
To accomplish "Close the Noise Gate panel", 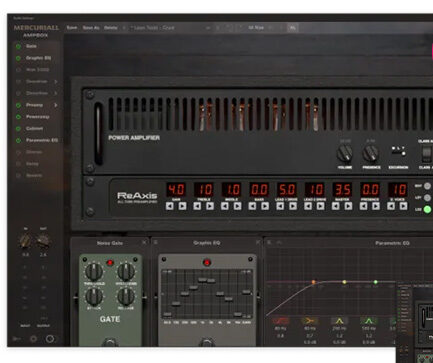I will click(144, 243).
